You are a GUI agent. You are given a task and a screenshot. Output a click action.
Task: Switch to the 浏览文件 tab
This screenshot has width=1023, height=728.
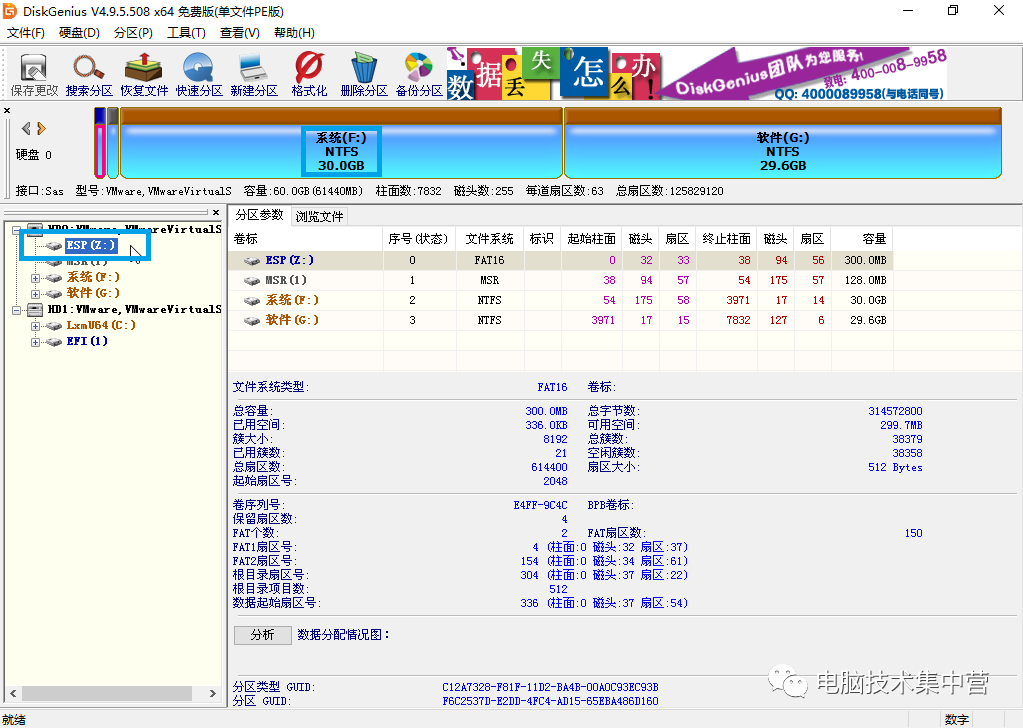pos(319,215)
